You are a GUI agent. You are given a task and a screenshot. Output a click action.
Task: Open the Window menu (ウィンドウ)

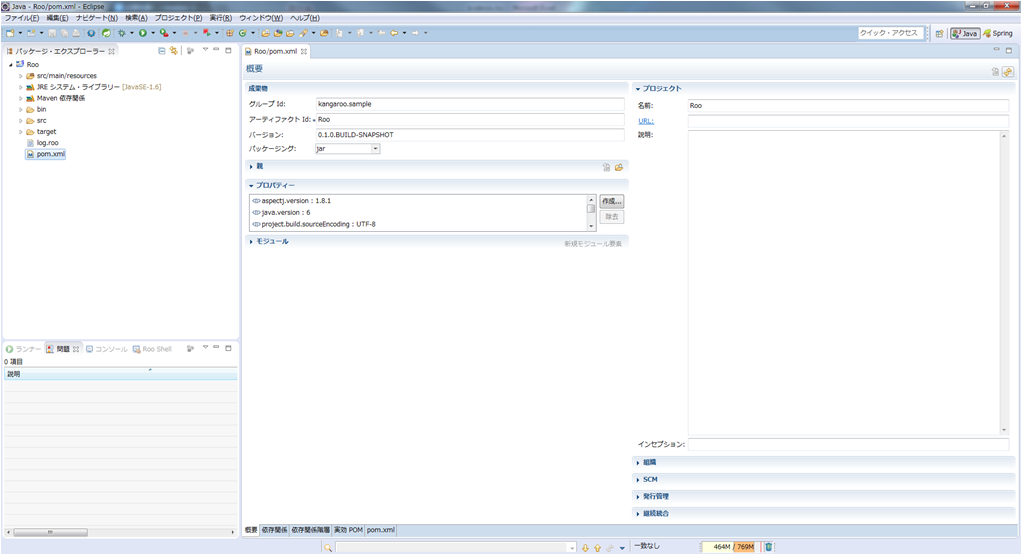click(x=261, y=18)
